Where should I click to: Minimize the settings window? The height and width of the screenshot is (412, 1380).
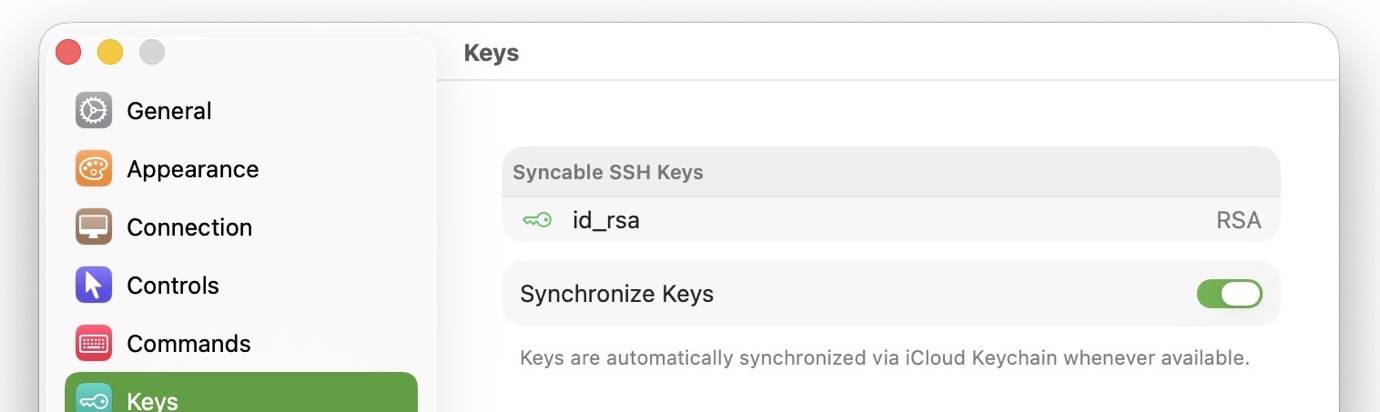110,52
